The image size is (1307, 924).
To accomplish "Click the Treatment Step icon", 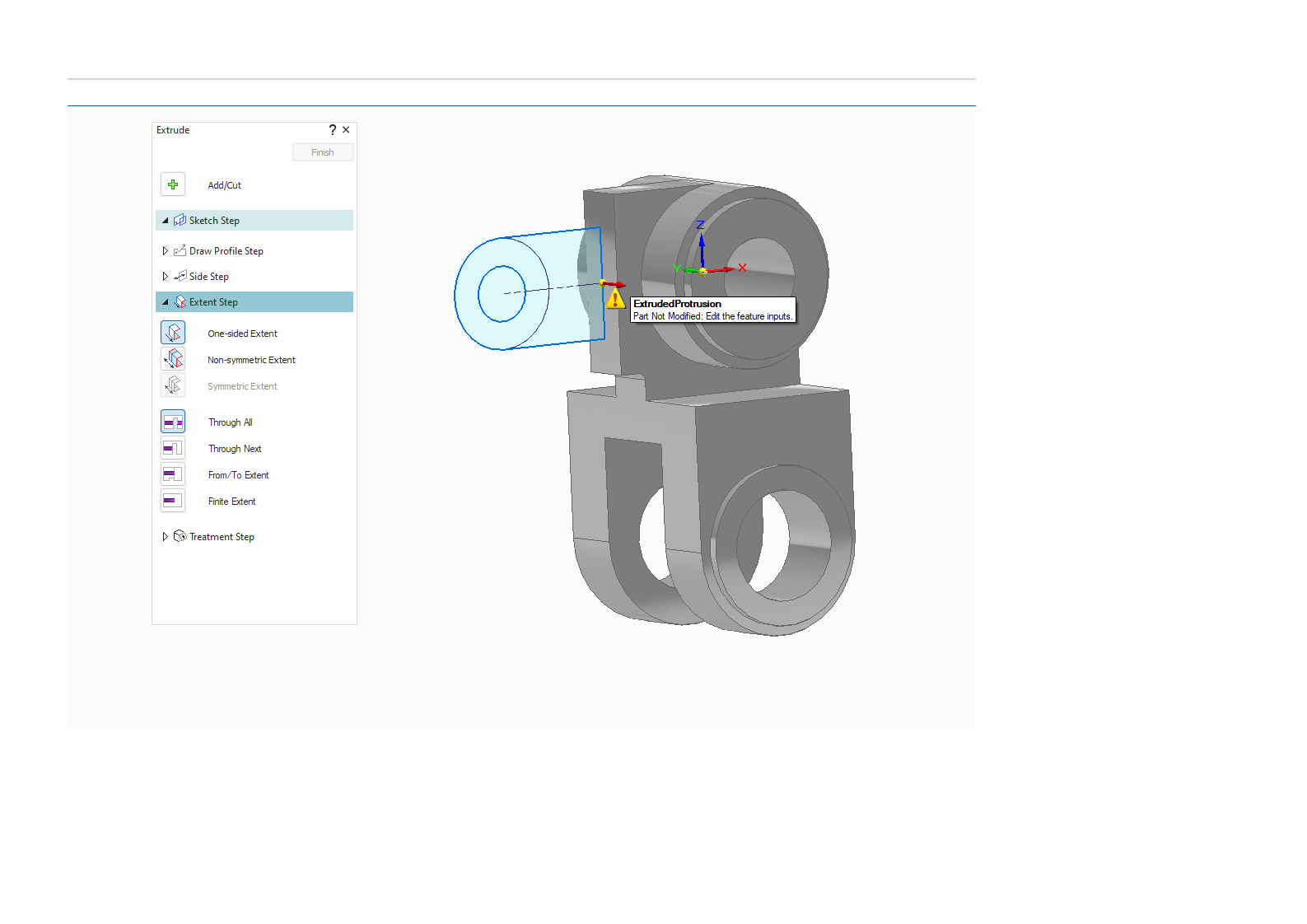I will point(180,536).
